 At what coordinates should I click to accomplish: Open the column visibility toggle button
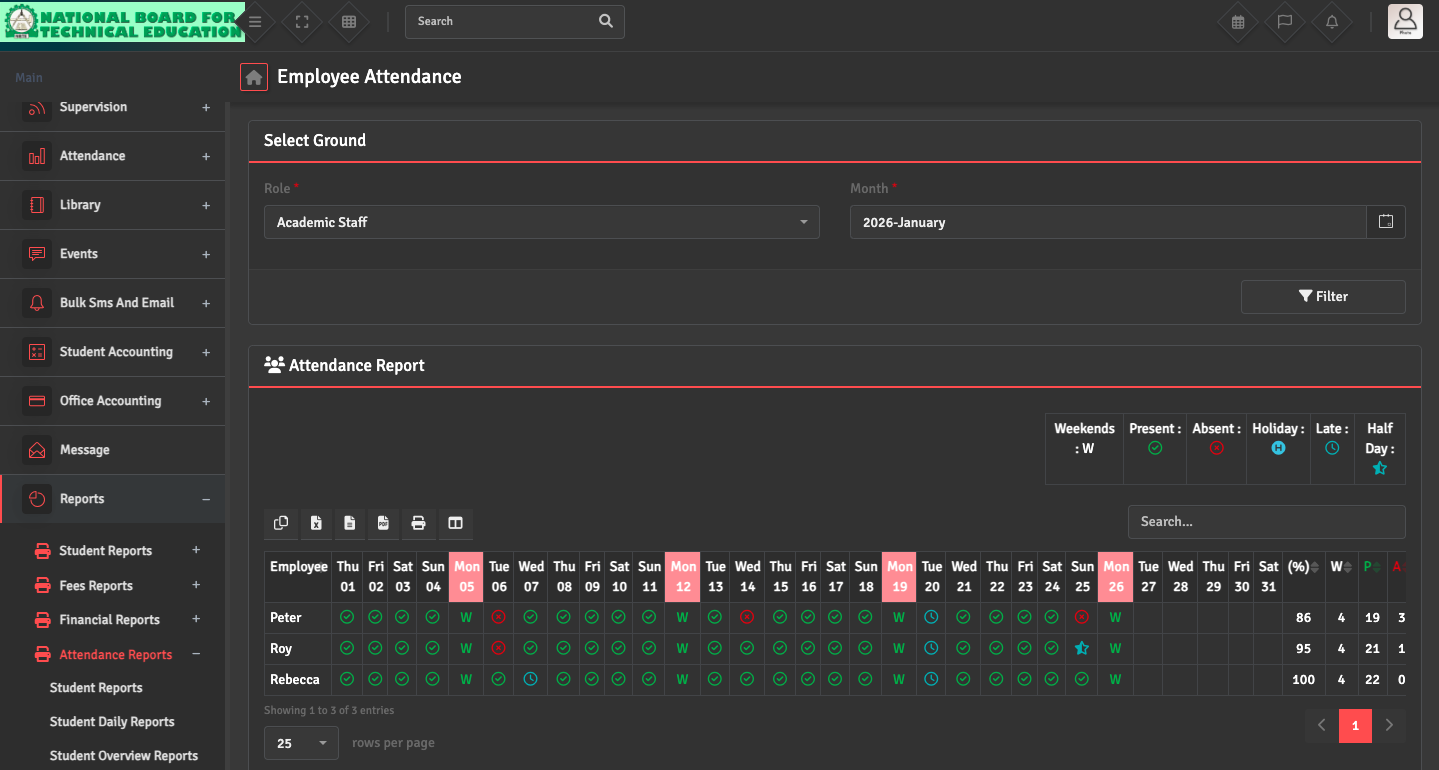point(455,523)
